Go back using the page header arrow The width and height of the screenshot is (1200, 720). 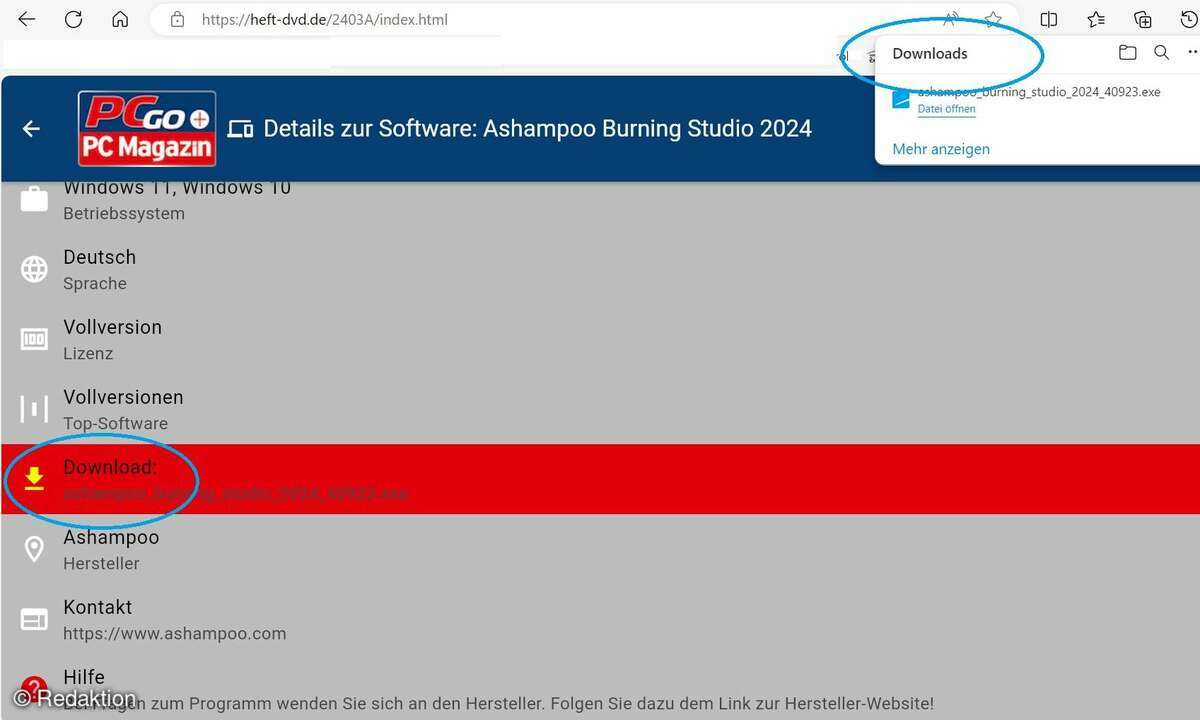[32, 129]
